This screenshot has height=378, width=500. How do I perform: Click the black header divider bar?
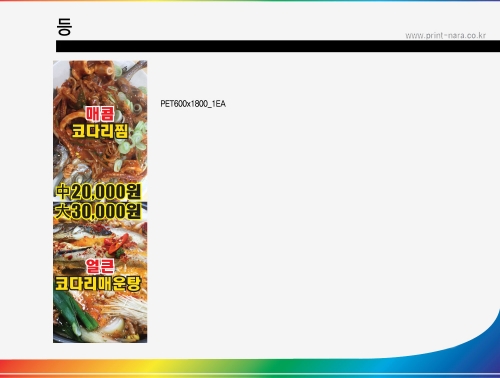click(x=278, y=46)
